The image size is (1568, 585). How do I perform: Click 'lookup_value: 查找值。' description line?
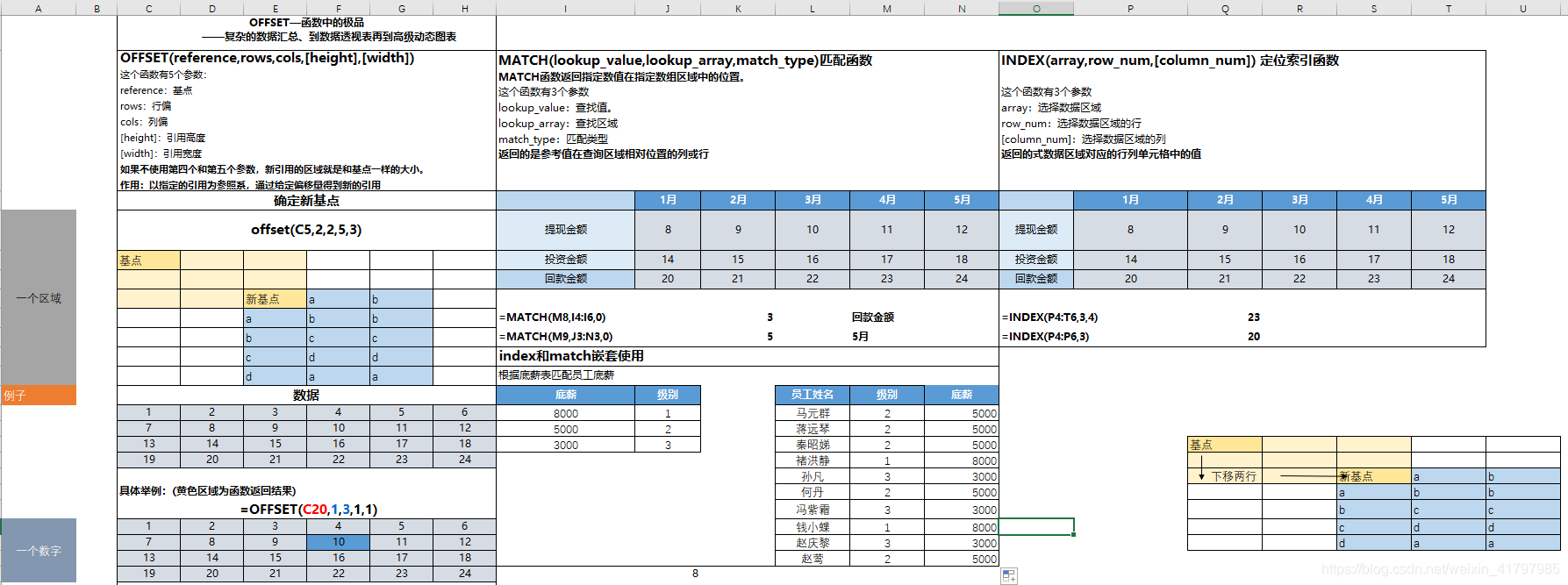(556, 108)
